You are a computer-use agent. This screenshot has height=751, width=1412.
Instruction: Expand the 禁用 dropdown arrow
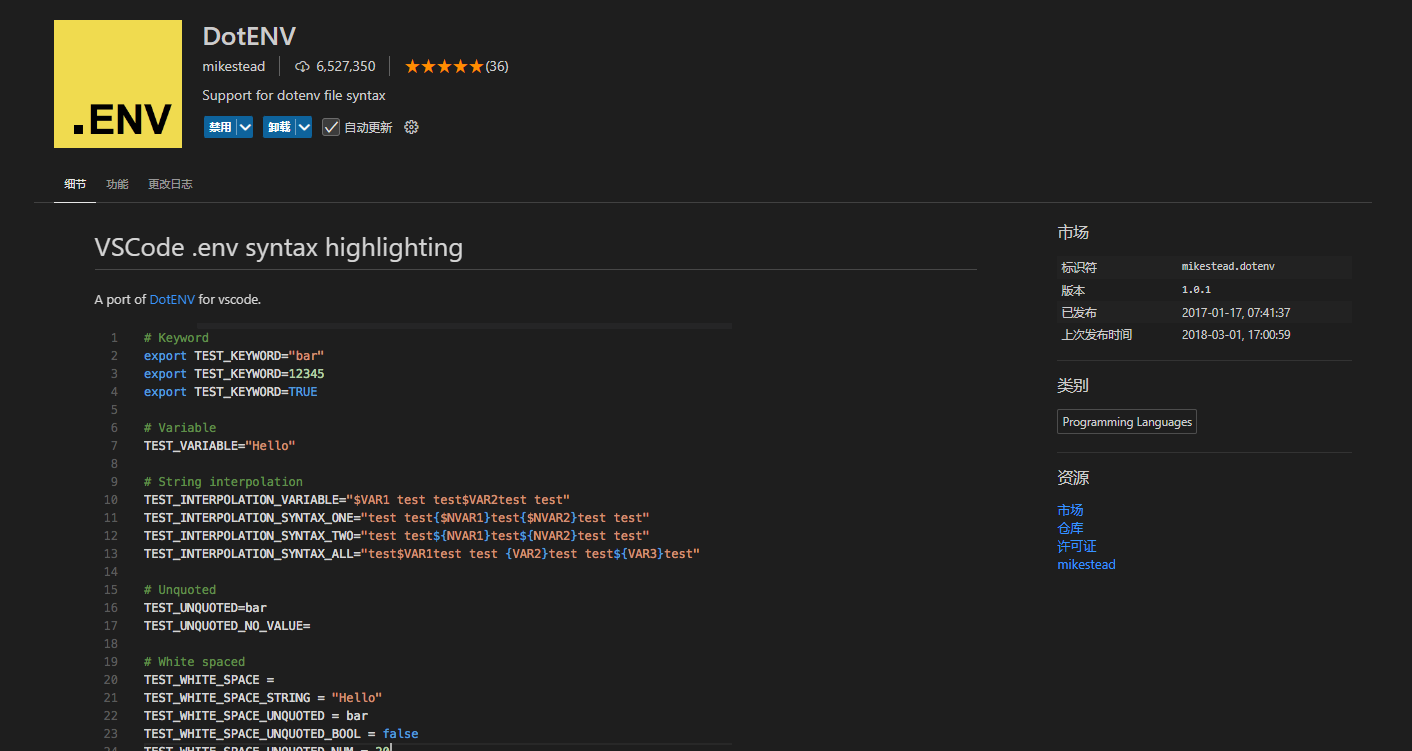coord(245,127)
